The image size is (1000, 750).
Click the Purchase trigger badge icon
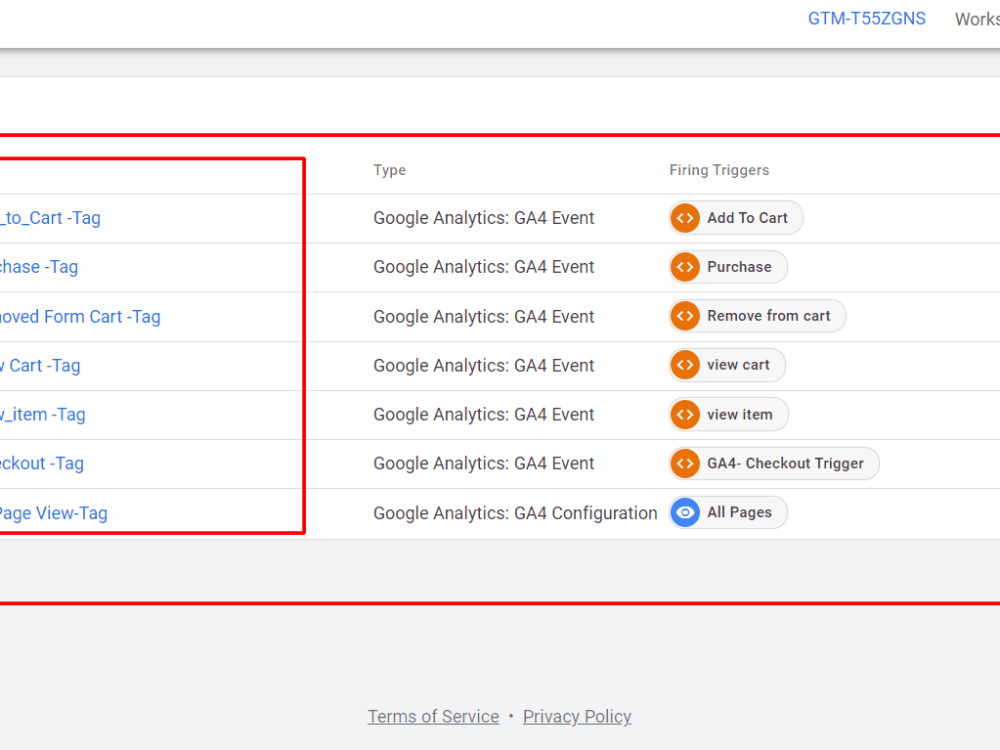684,266
